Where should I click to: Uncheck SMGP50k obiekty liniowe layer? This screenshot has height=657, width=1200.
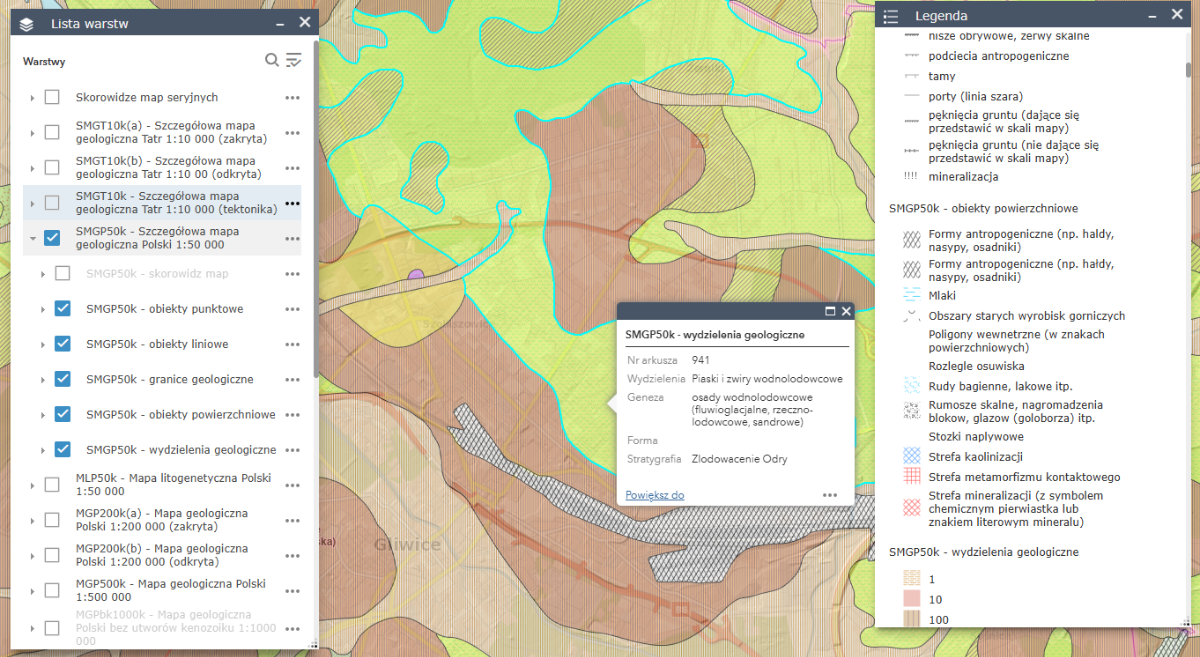click(x=63, y=344)
